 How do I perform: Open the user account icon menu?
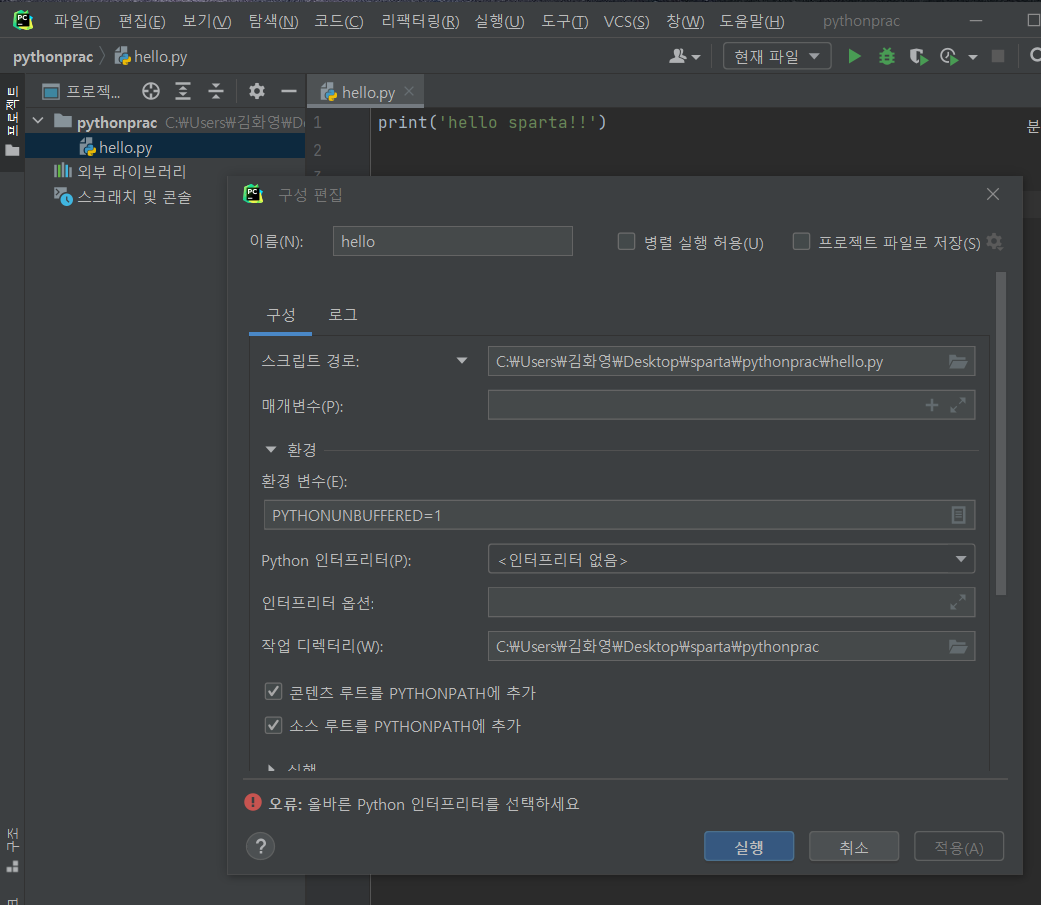pos(684,56)
